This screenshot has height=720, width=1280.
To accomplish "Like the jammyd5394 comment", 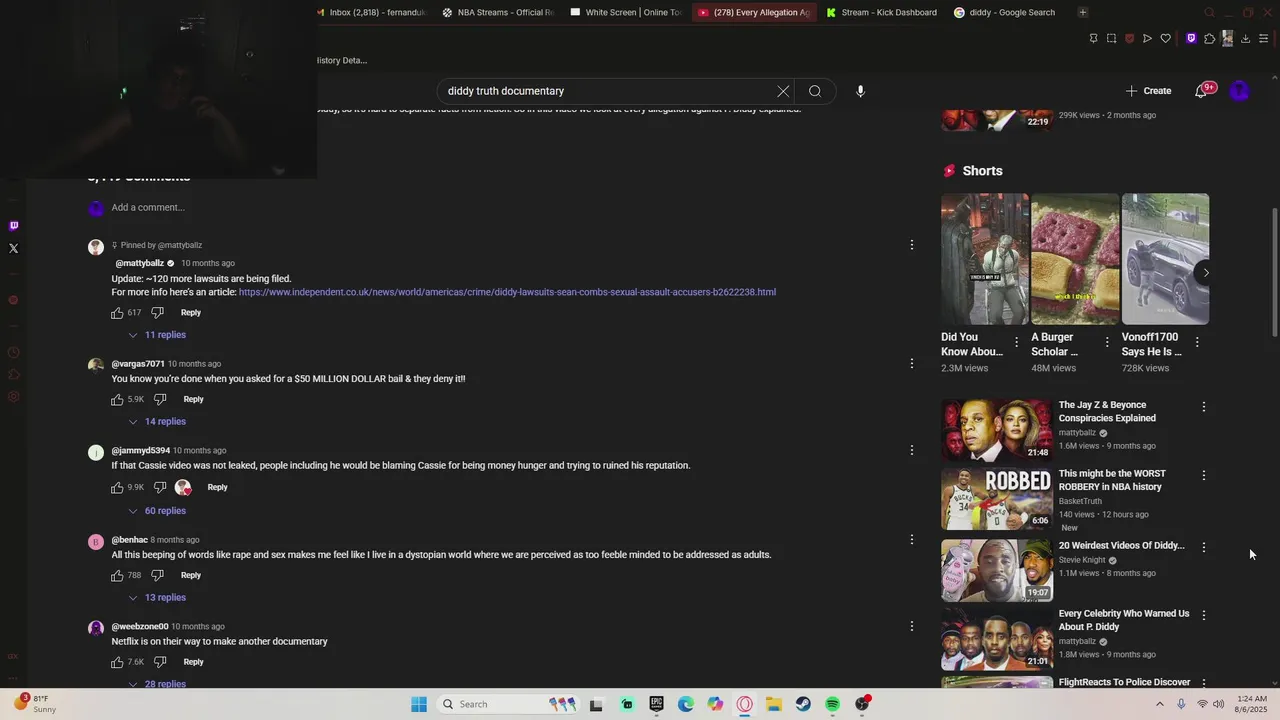I will (x=117, y=488).
